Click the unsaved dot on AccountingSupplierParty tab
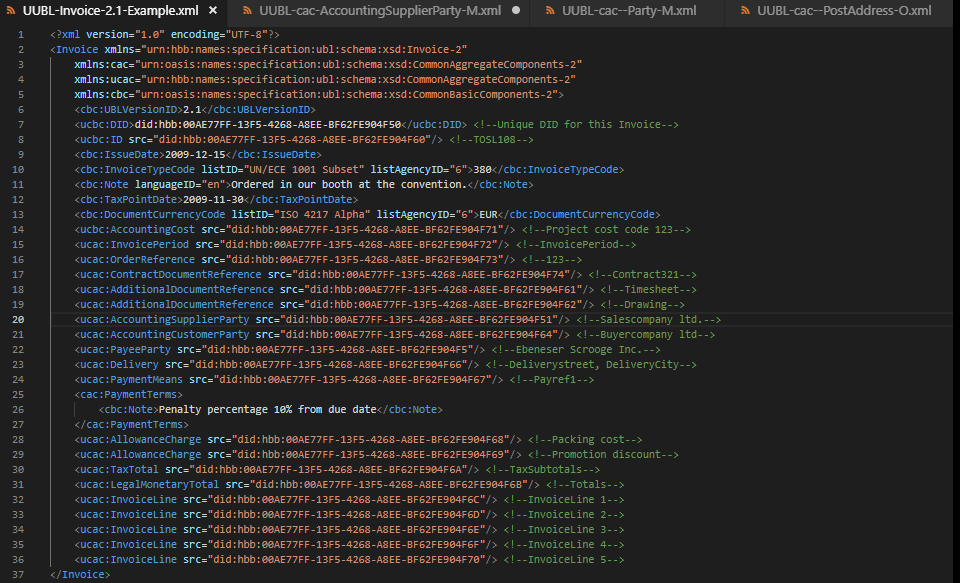This screenshot has width=960, height=583. [x=516, y=10]
